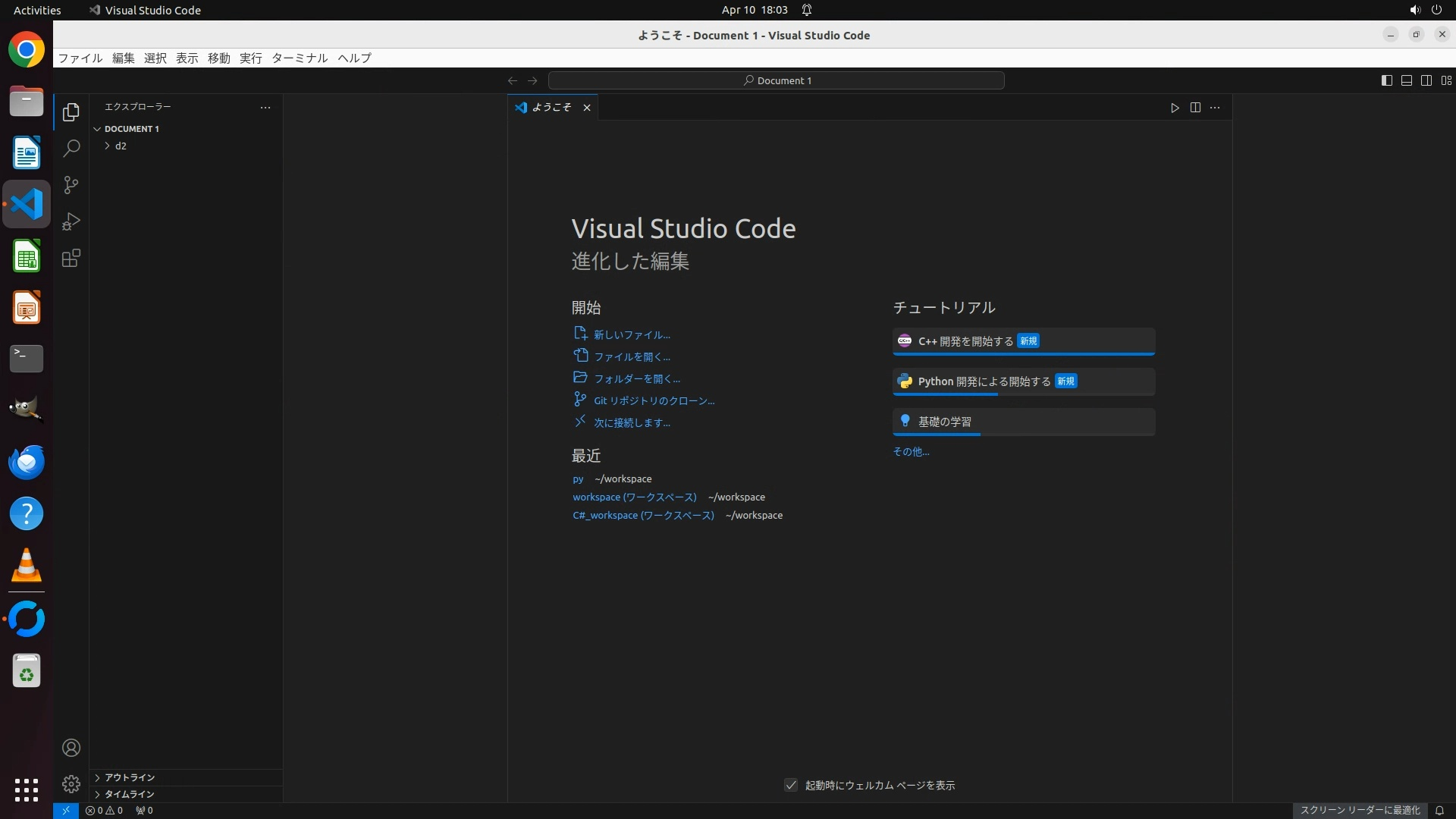
Task: Toggle the bottom panel layout icon
Action: point(1406,80)
